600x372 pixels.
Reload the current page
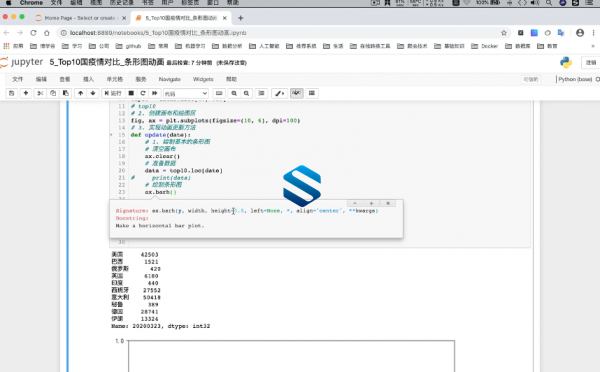(33, 33)
